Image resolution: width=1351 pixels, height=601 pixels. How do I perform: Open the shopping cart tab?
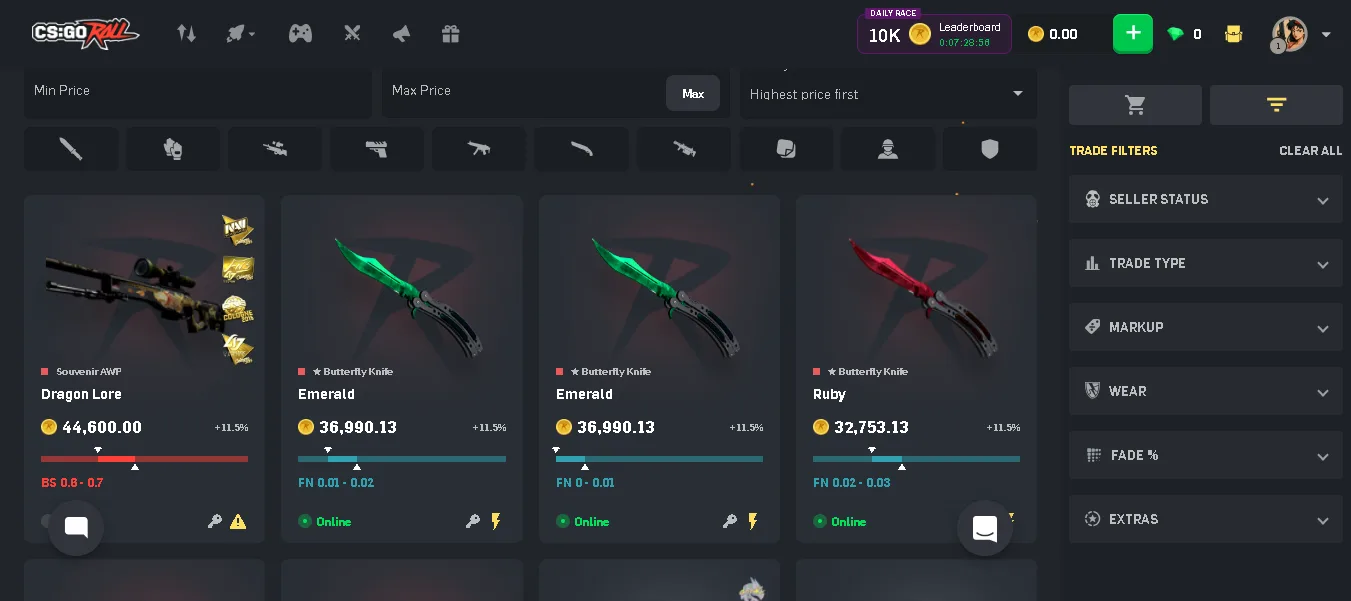point(1135,105)
